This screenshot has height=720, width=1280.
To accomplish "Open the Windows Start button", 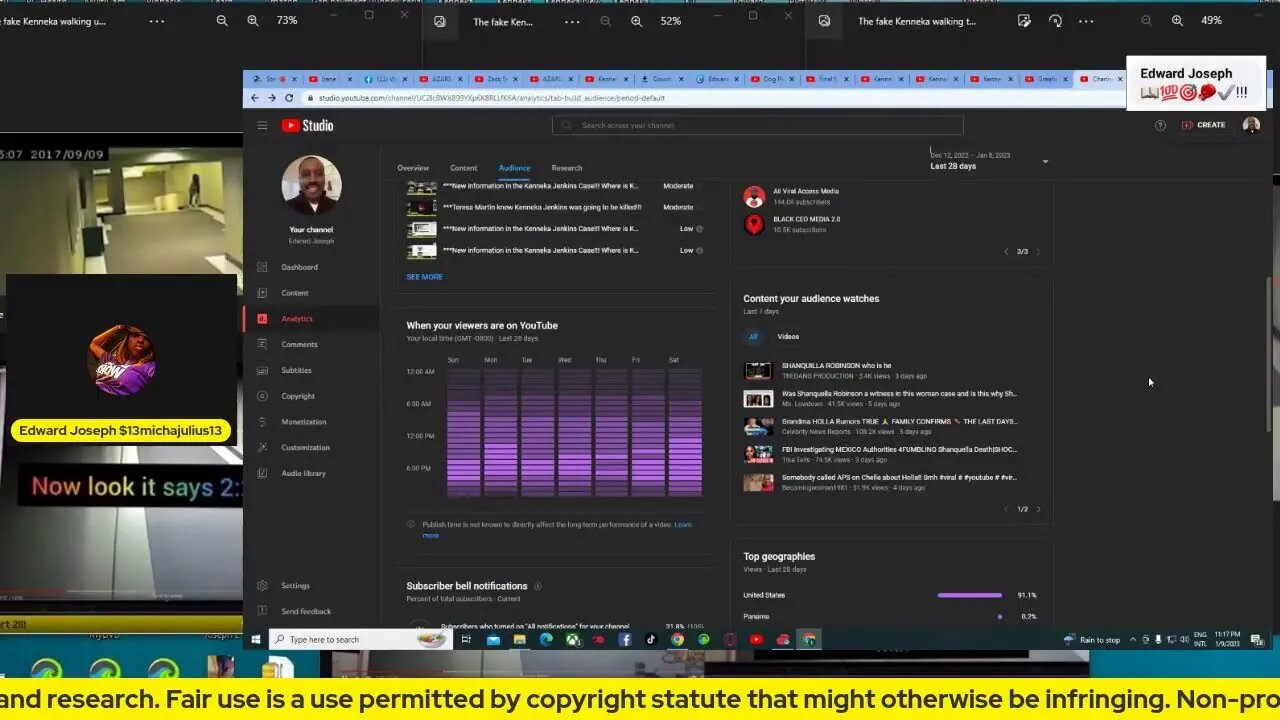I will coord(256,640).
